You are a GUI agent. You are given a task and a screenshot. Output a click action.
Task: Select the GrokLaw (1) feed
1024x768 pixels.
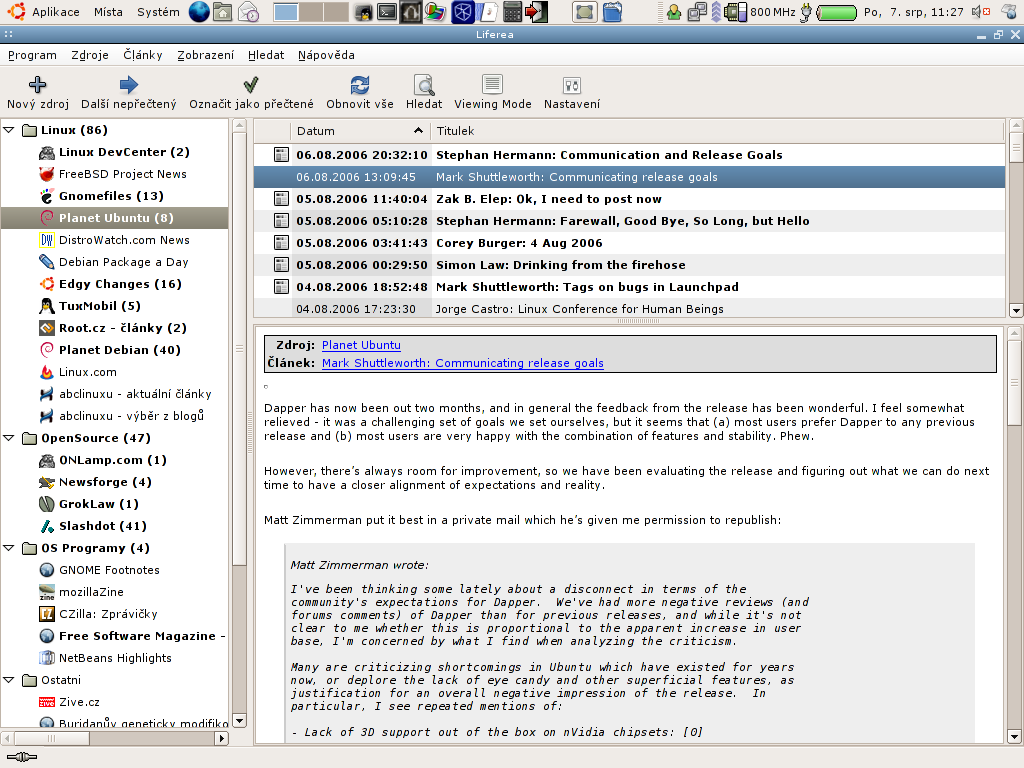click(99, 504)
